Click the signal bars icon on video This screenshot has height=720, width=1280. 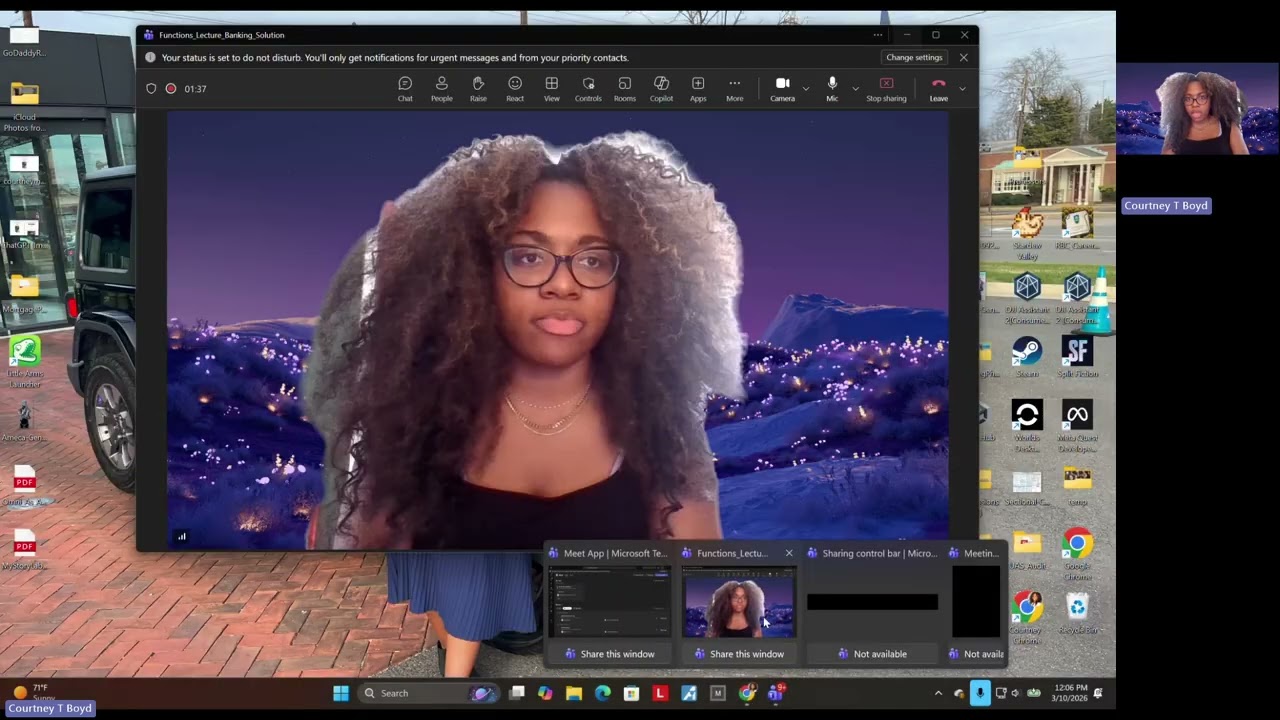coord(182,537)
